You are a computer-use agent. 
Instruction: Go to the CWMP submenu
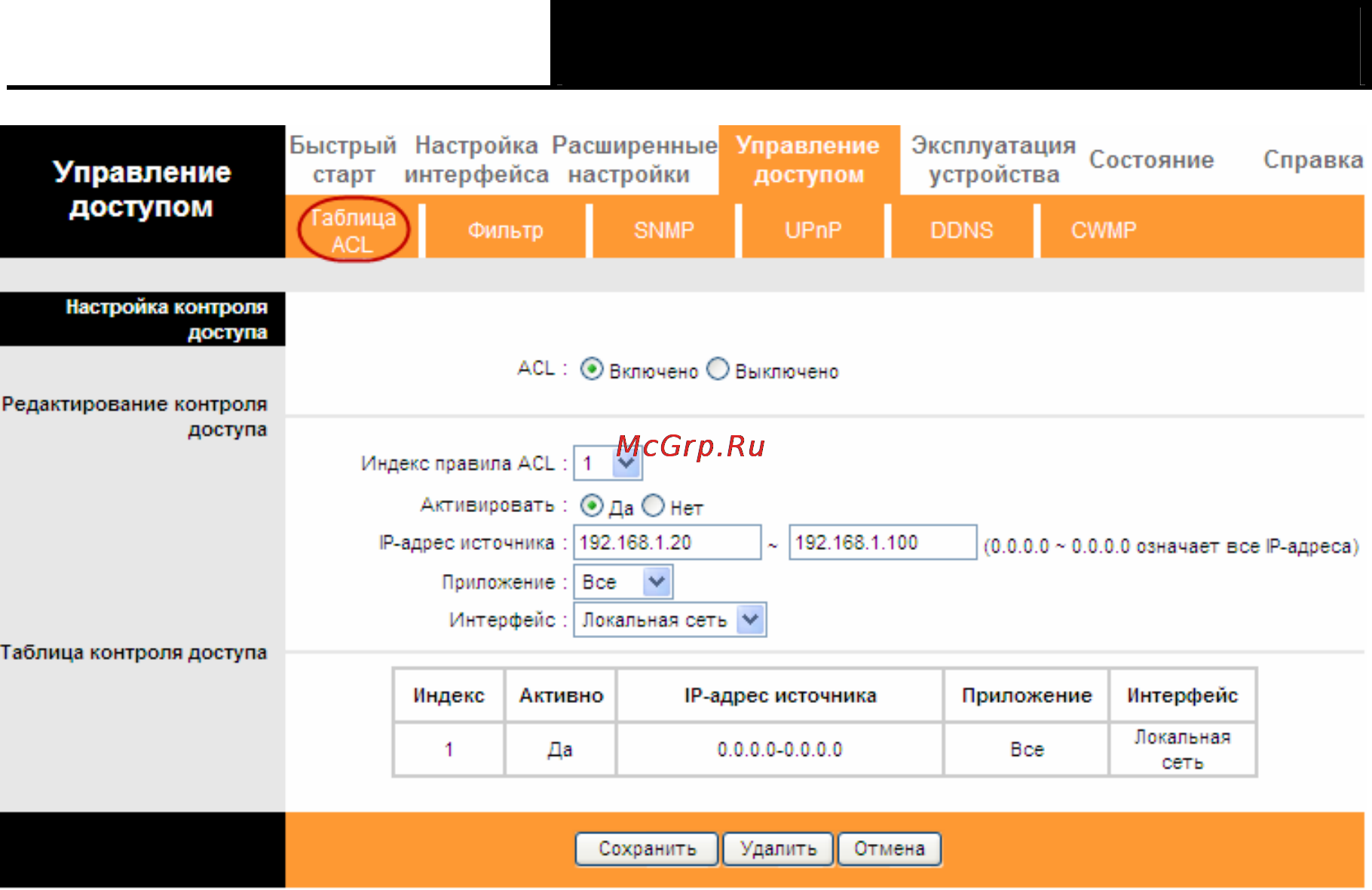coord(1104,231)
